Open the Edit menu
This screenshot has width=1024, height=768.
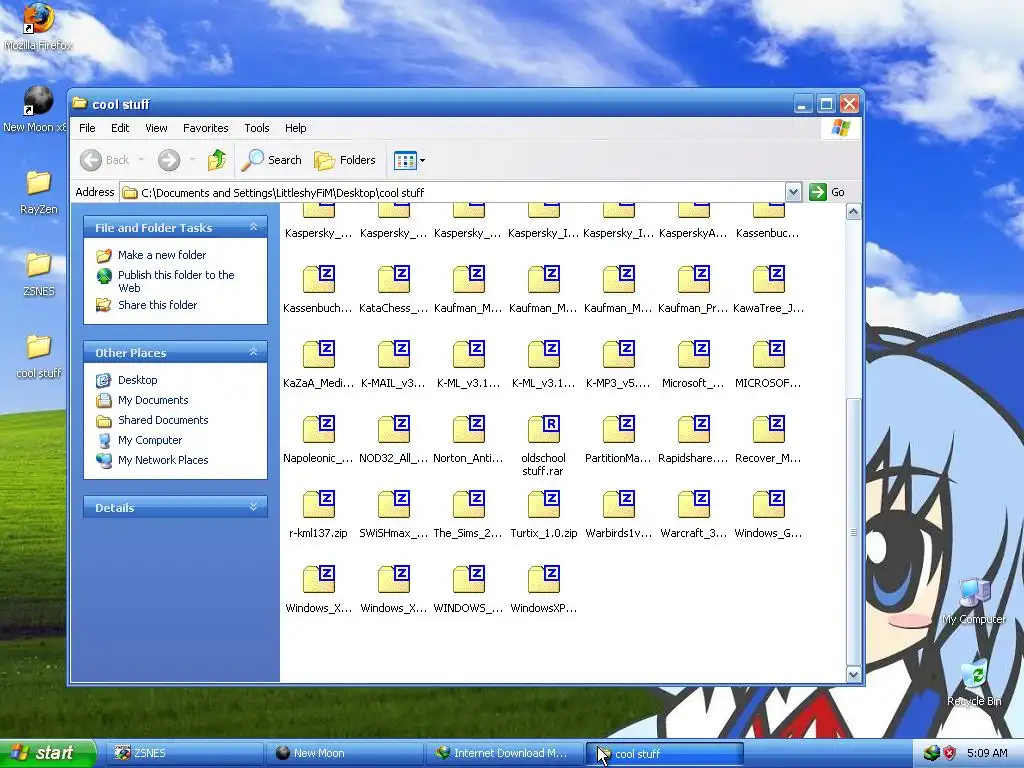pyautogui.click(x=120, y=128)
